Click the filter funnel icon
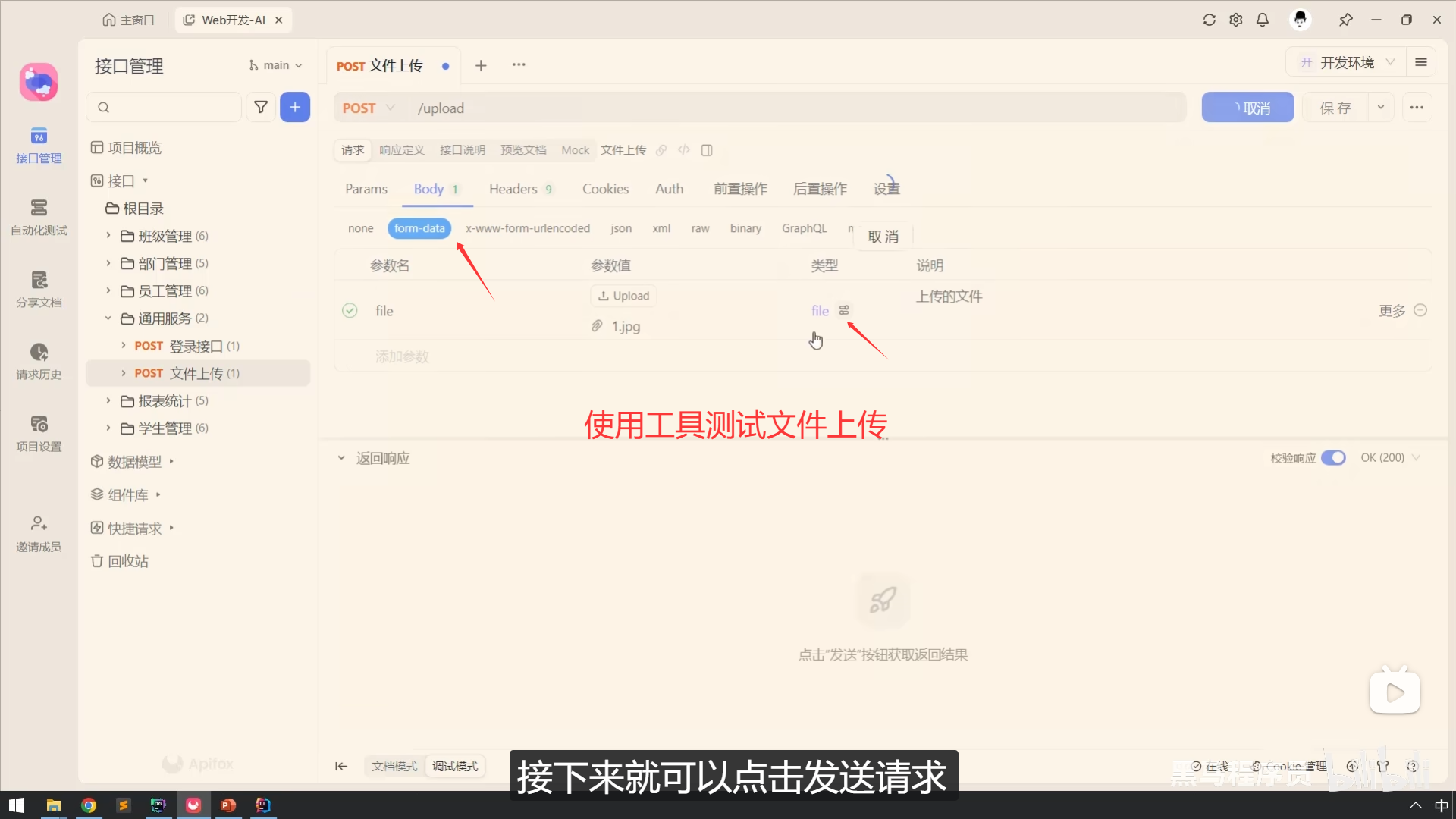Image resolution: width=1456 pixels, height=819 pixels. [x=261, y=108]
